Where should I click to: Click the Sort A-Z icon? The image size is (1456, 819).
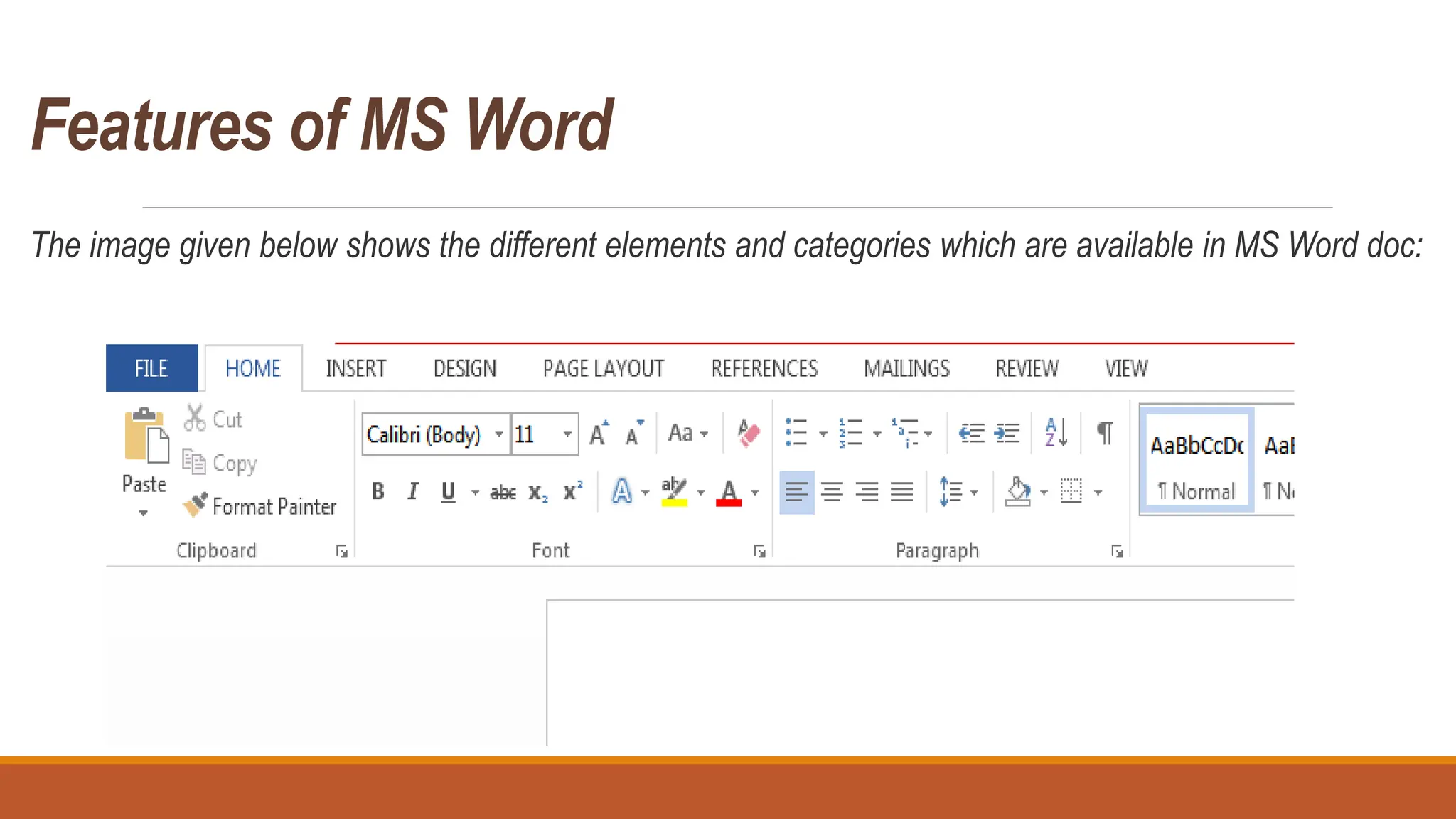(1056, 432)
